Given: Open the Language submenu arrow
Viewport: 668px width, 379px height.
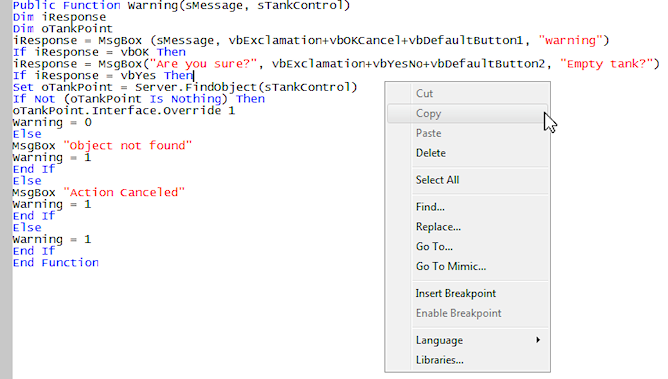Looking at the screenshot, I should (538, 340).
